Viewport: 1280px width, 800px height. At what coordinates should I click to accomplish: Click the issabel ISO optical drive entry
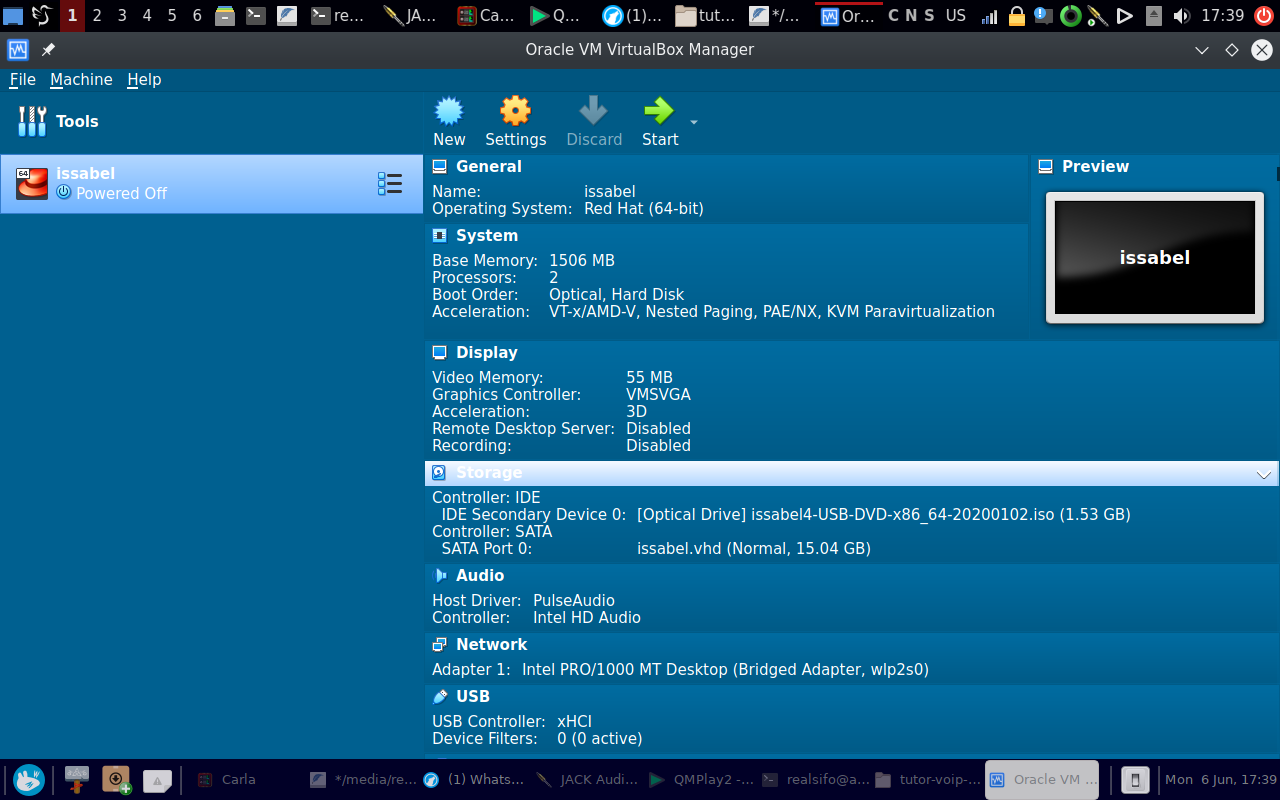click(884, 515)
